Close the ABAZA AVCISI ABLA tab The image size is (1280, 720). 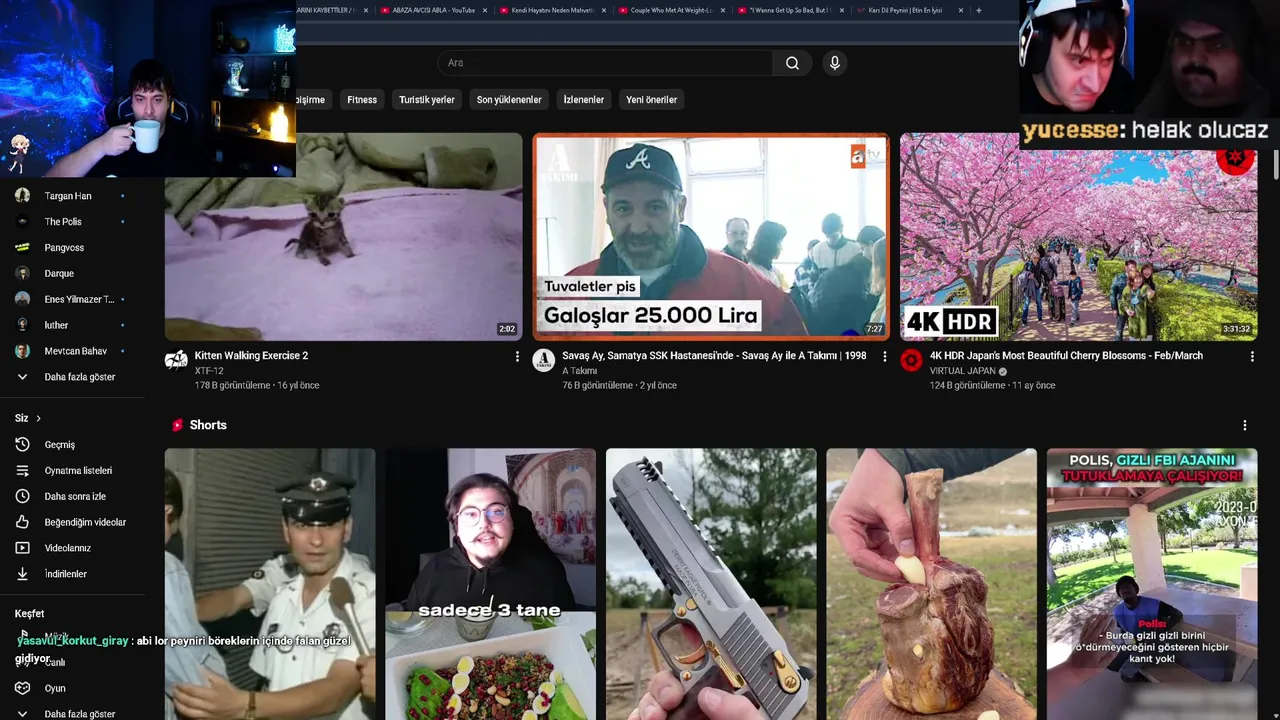point(485,10)
